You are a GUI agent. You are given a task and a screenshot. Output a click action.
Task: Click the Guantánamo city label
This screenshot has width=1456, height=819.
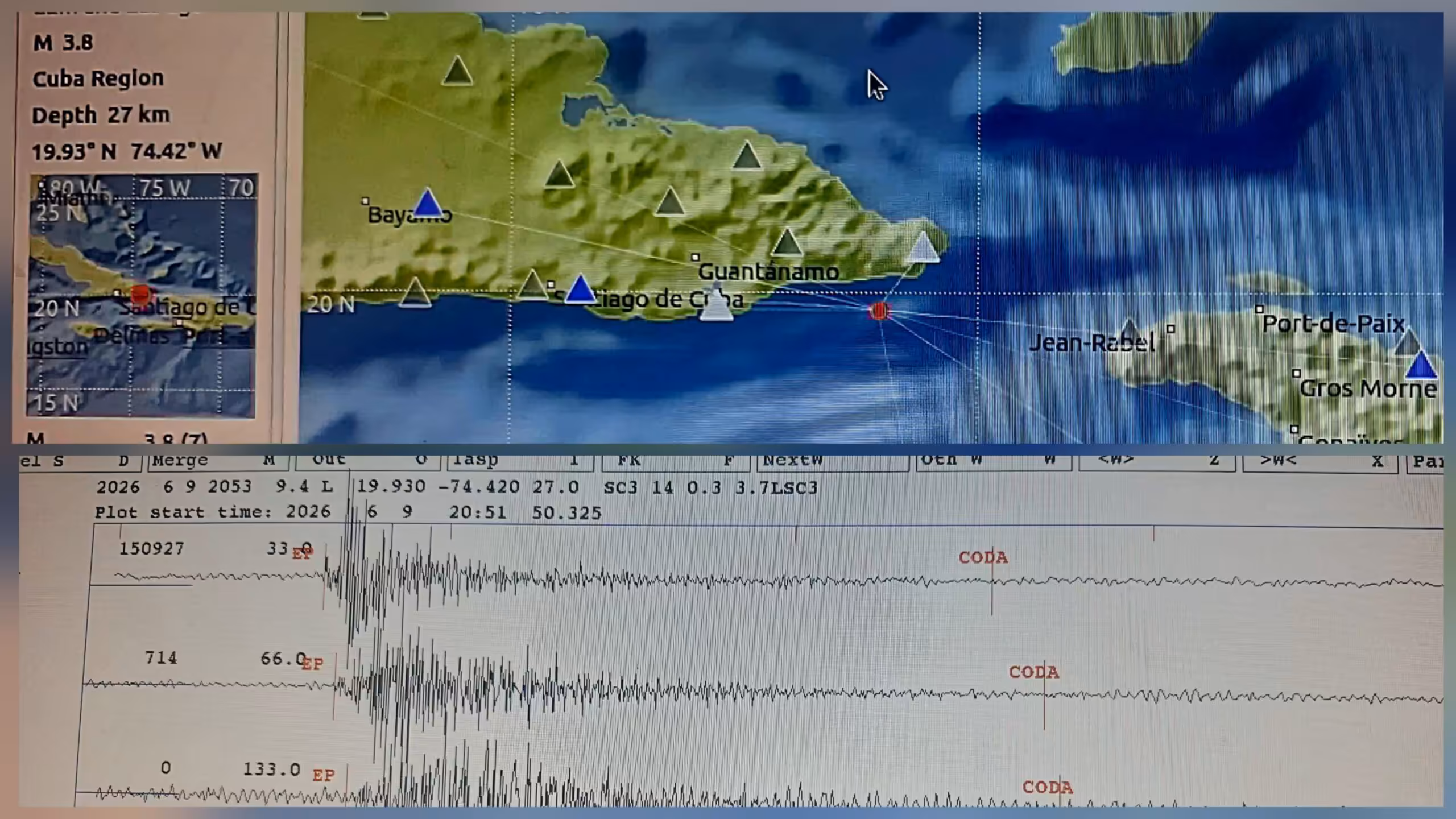(768, 271)
